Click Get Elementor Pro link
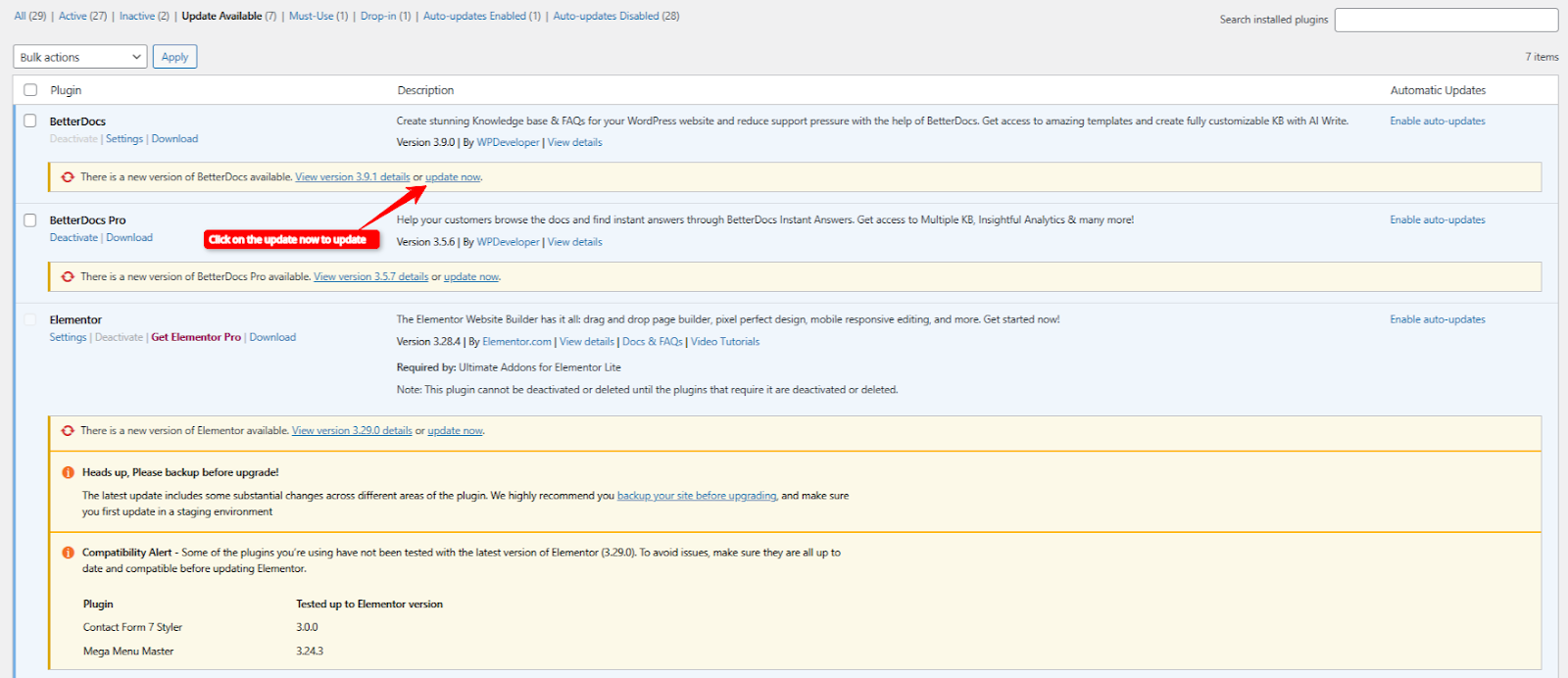Viewport: 1568px width, 678px height. coord(196,337)
